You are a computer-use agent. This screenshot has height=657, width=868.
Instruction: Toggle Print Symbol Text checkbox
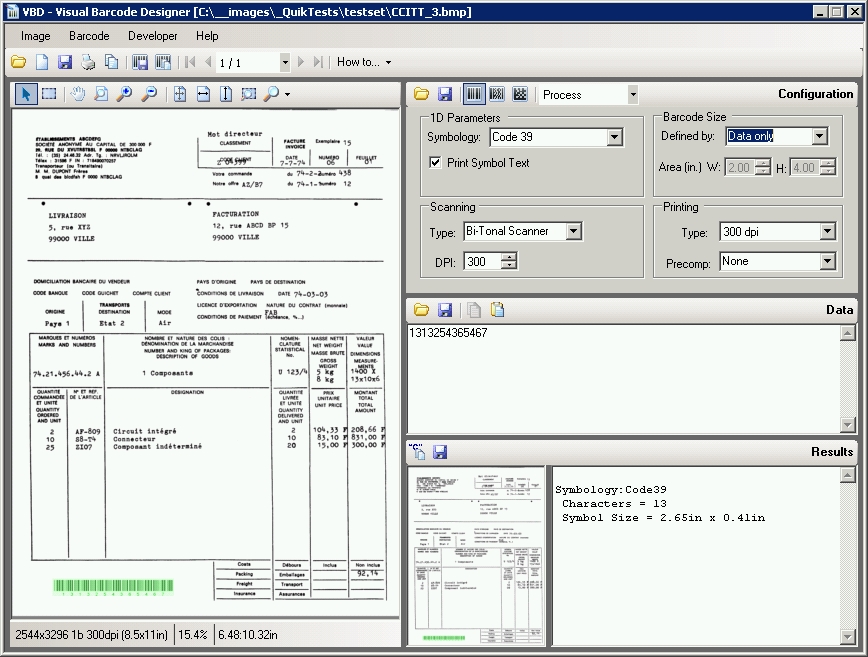pos(435,162)
